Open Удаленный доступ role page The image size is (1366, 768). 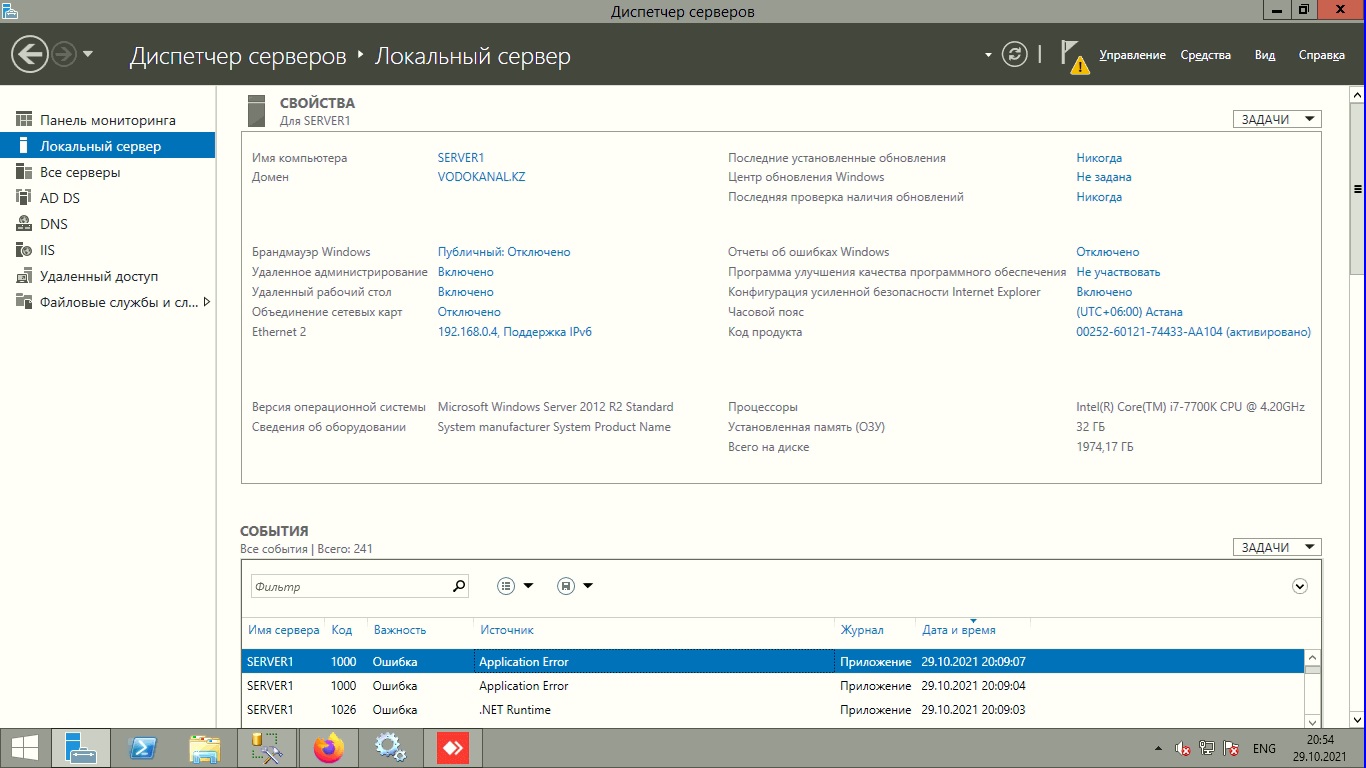coord(107,276)
